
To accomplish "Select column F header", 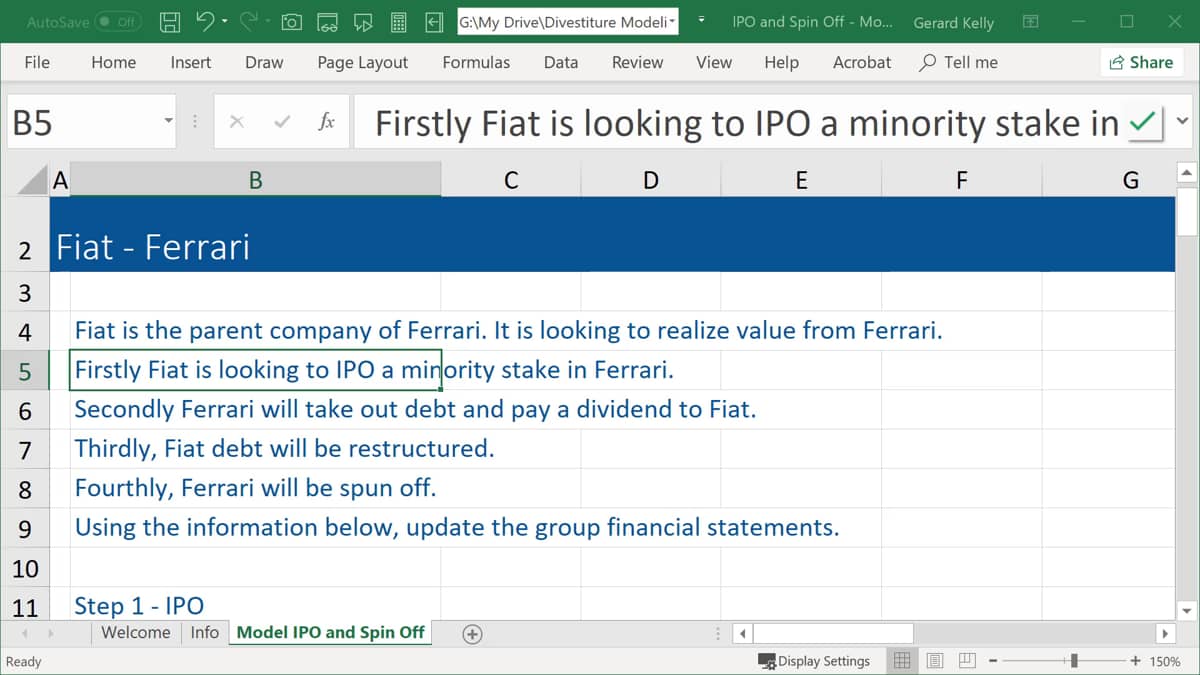I will tap(961, 180).
